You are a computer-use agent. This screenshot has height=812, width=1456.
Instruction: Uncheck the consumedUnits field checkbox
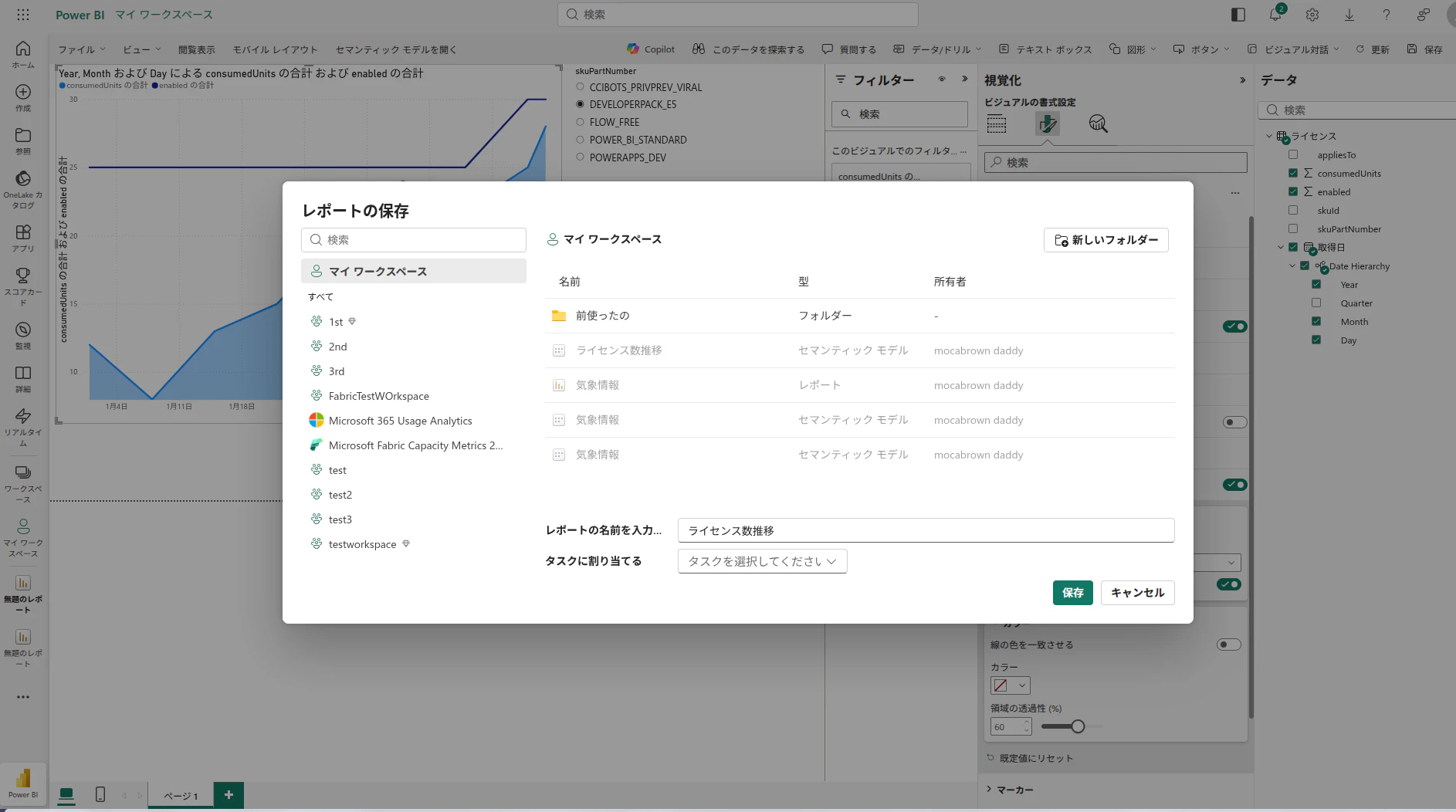[x=1293, y=173]
